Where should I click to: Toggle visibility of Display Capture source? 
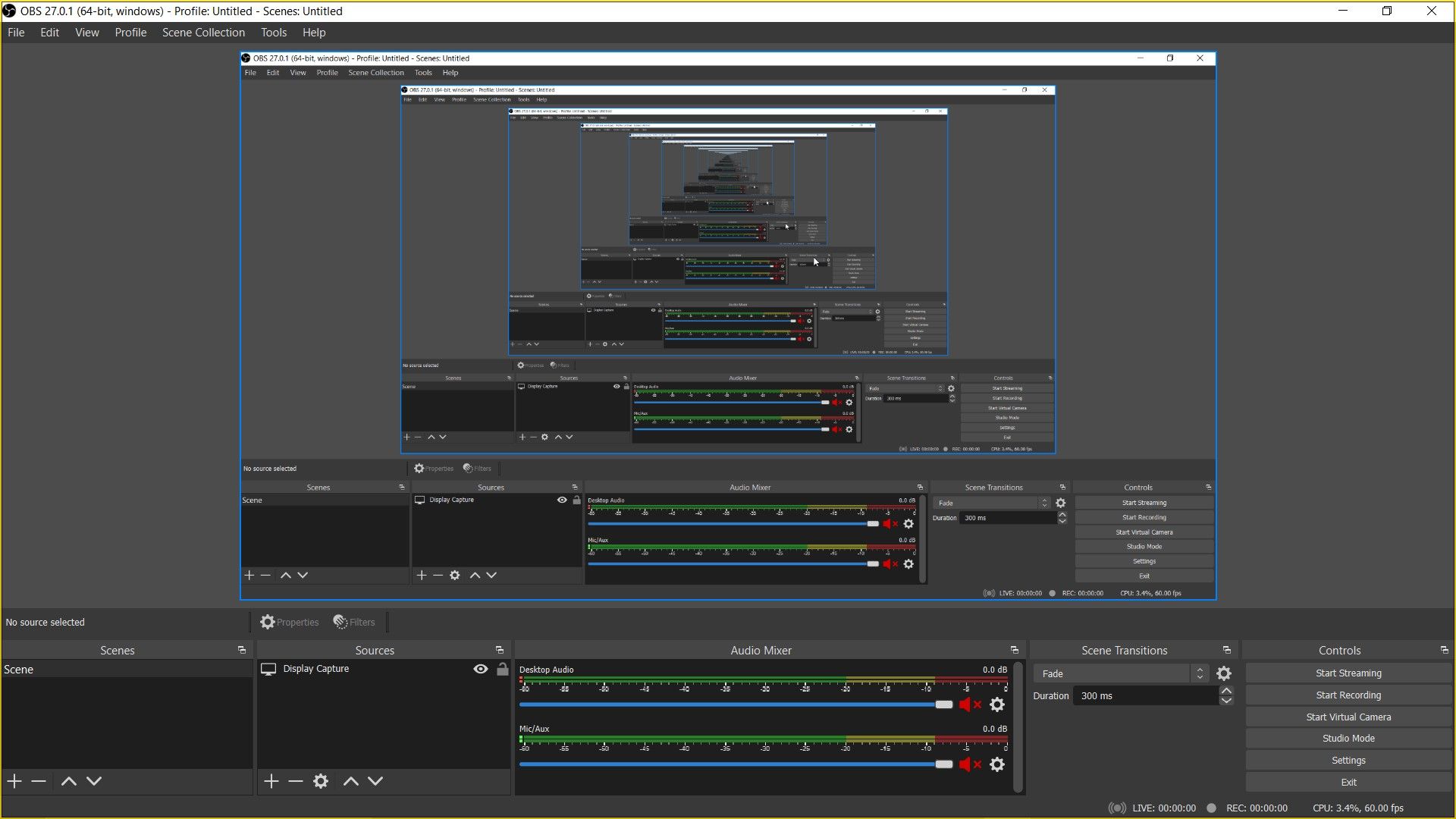click(x=480, y=668)
